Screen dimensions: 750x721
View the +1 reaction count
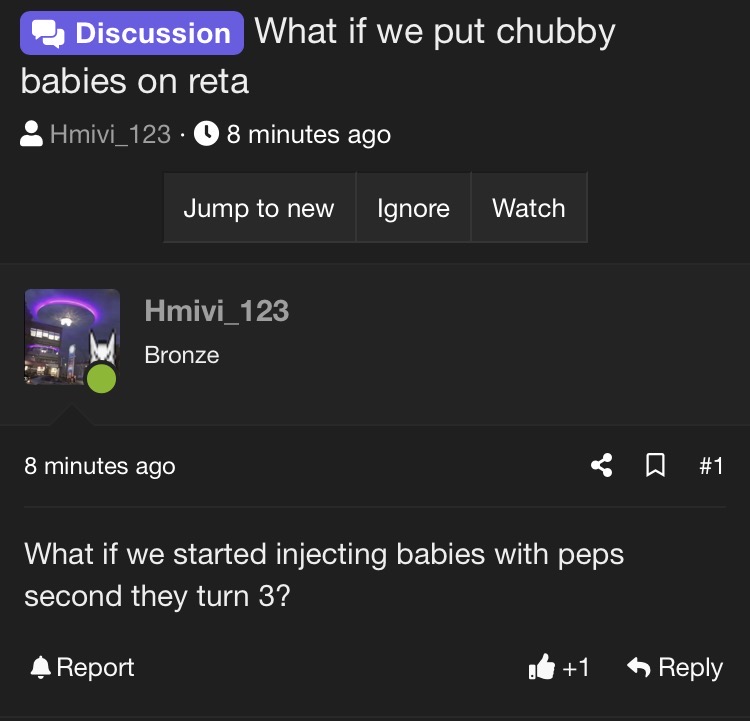coord(576,667)
